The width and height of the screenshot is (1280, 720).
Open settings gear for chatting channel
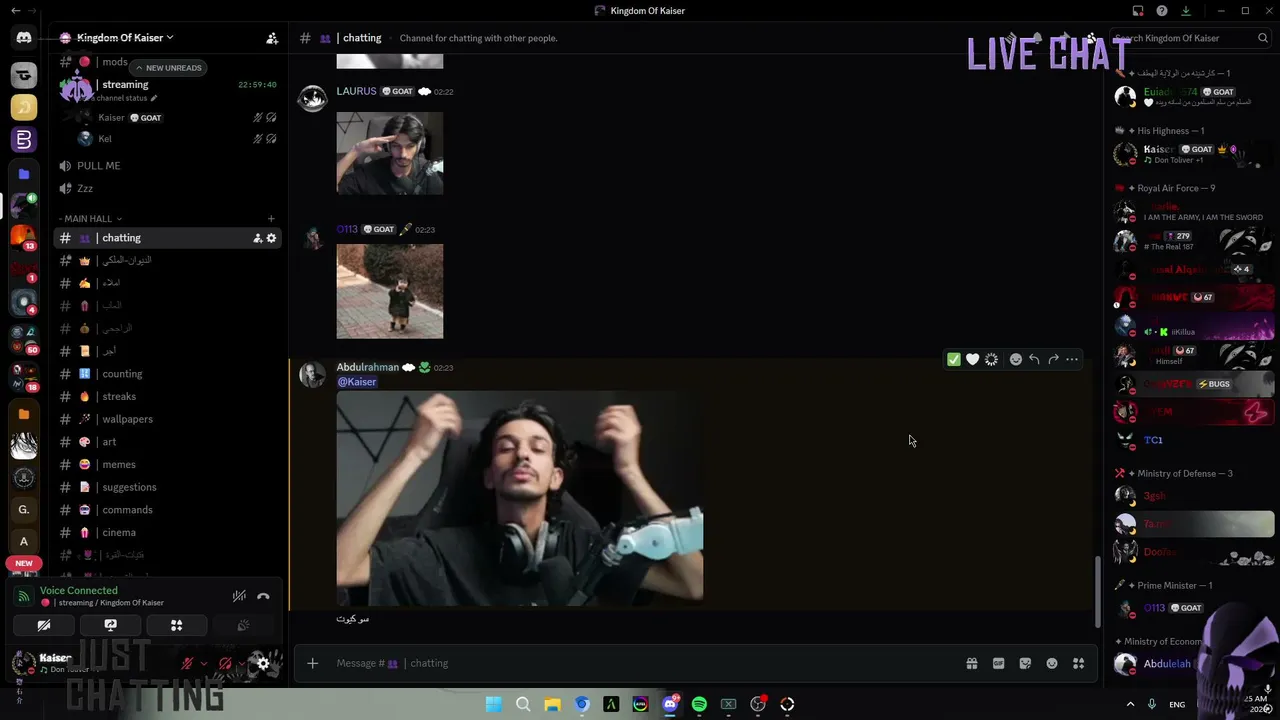[271, 238]
